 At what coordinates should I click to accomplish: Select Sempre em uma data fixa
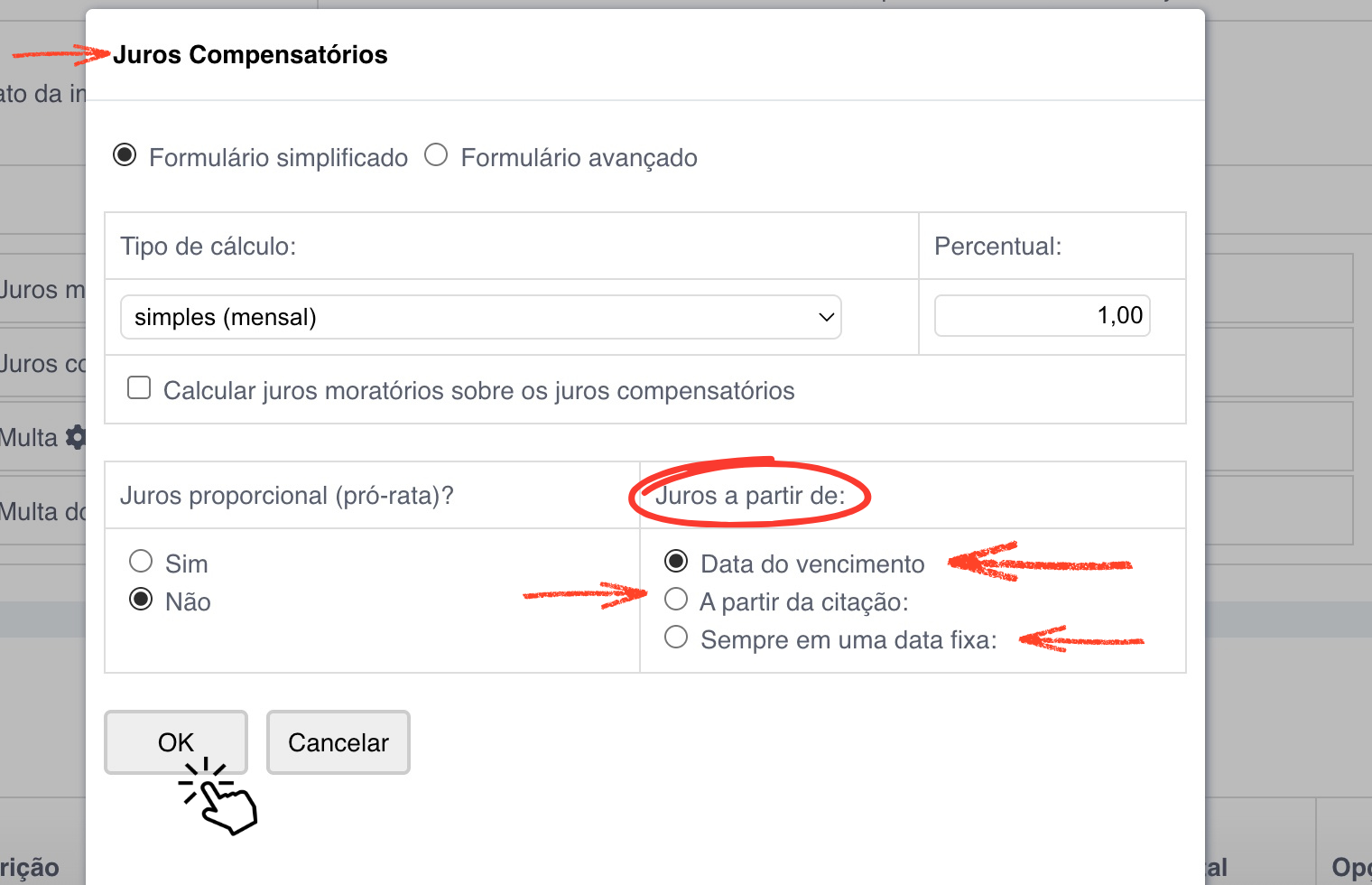676,638
